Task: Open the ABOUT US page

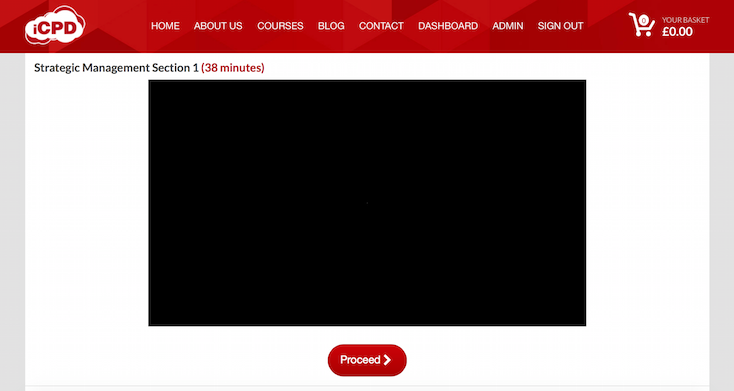Action: [218, 26]
